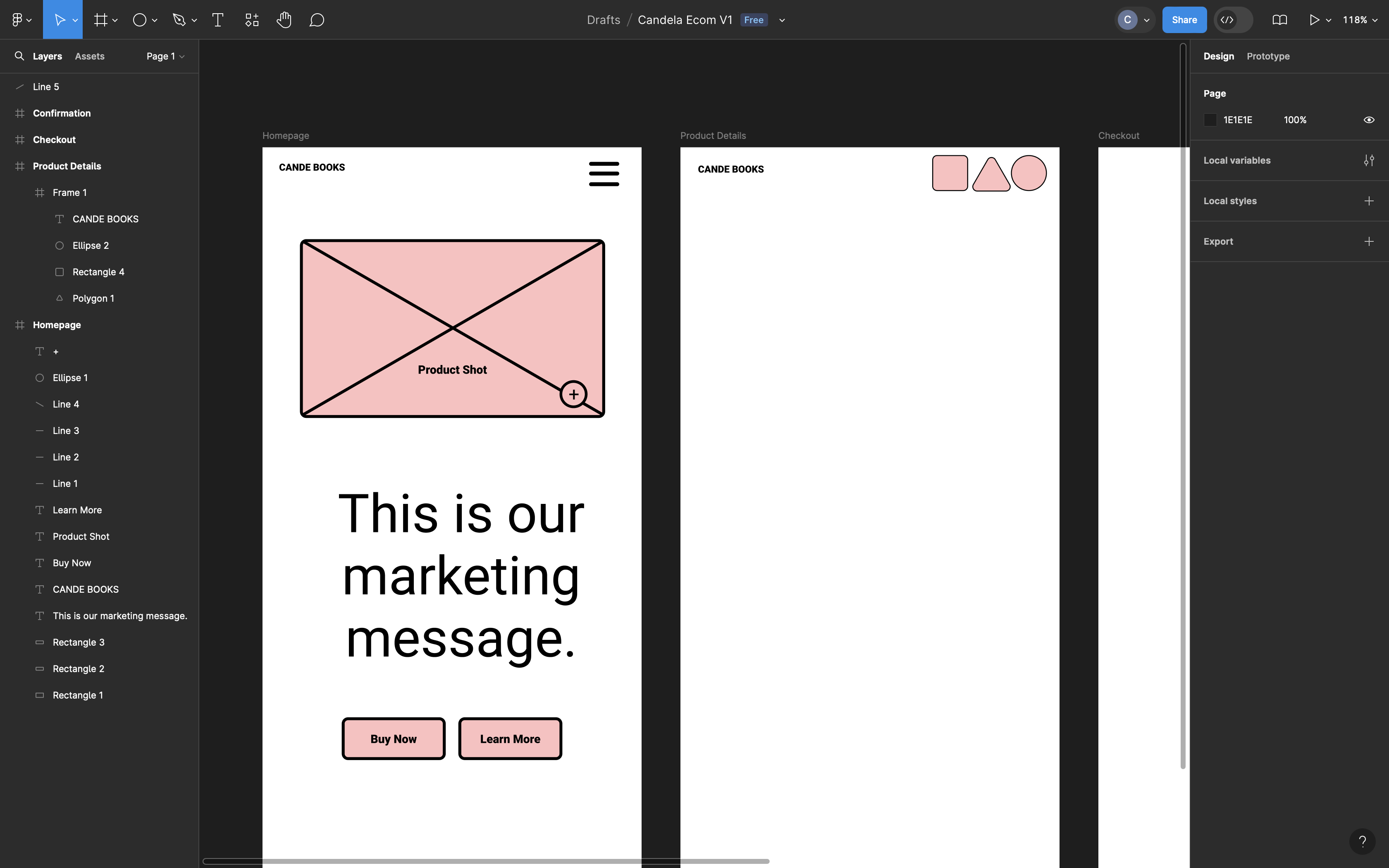Click Drafts breadcrumb link
This screenshot has height=868, width=1389.
pyautogui.click(x=603, y=19)
